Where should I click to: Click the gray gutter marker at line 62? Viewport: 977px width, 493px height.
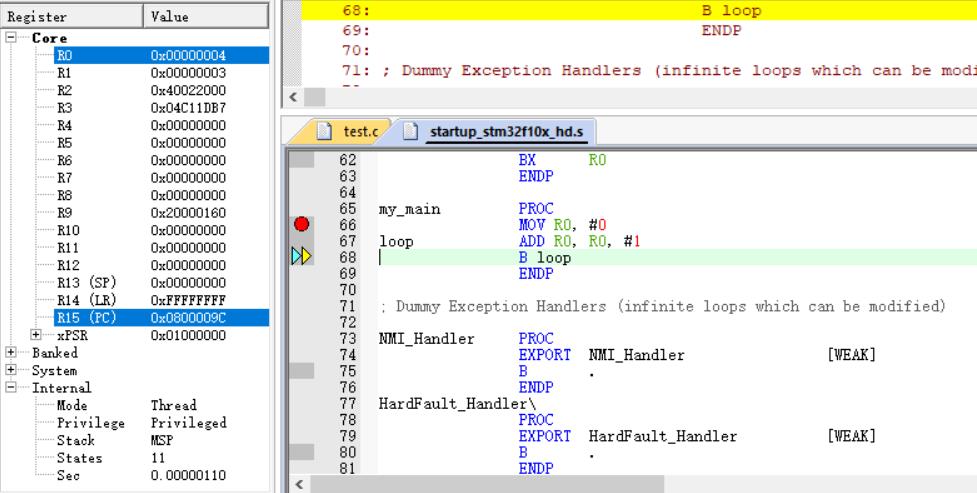[x=301, y=159]
